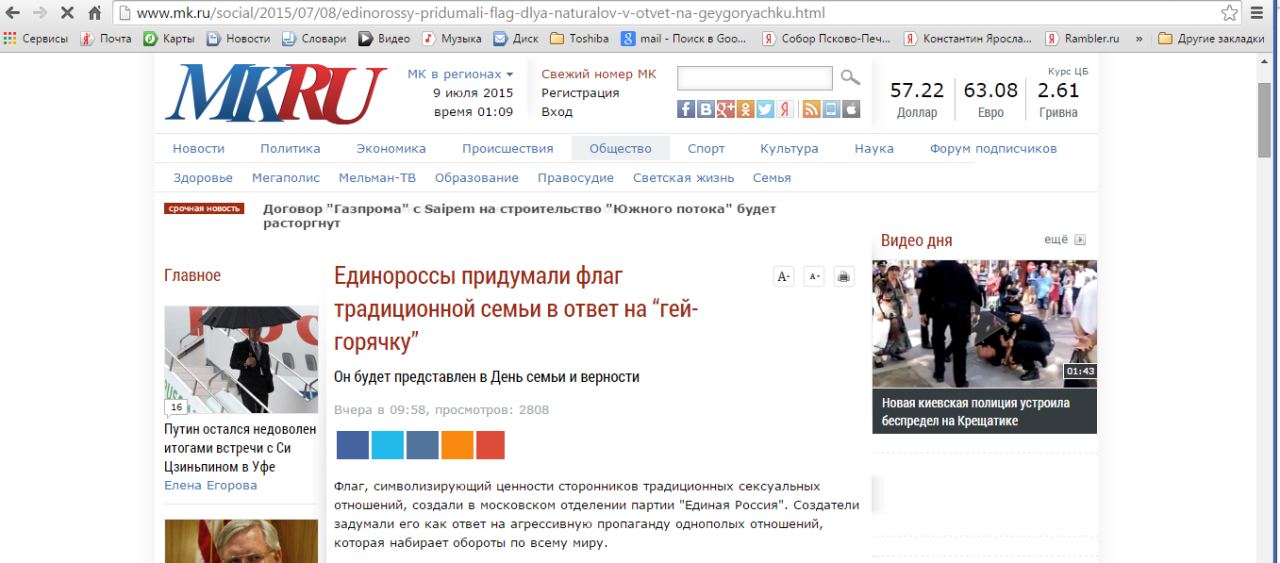The width and height of the screenshot is (1280, 563).
Task: Click the search magnifier icon on MK.RU
Action: coord(849,78)
